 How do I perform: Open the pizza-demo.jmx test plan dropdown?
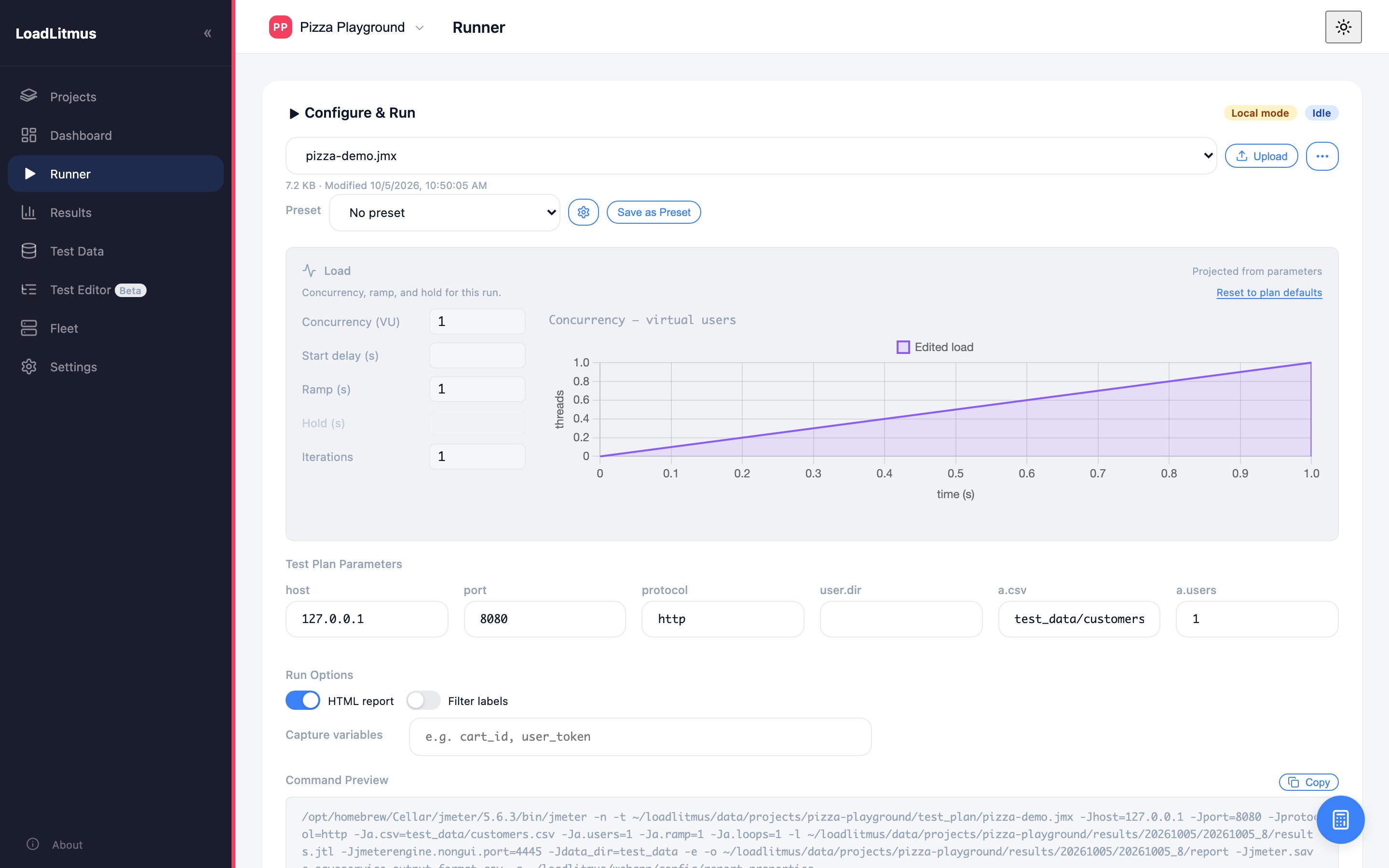click(x=751, y=156)
